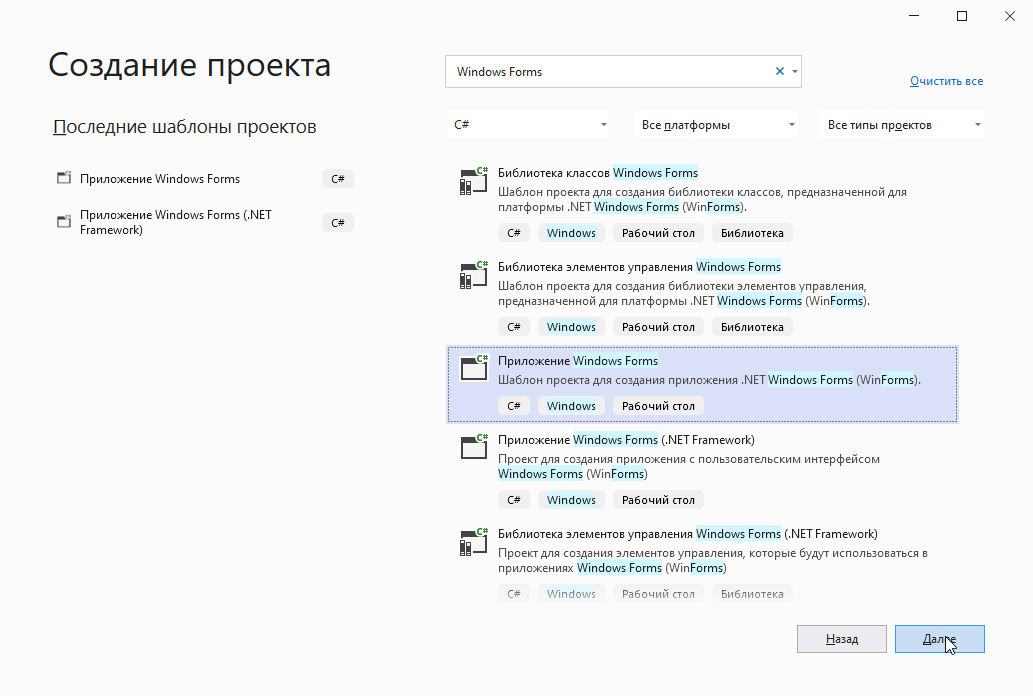Viewport: 1033px width, 696px height.
Task: Click recent .NET Framework template icon
Action: click(x=64, y=222)
